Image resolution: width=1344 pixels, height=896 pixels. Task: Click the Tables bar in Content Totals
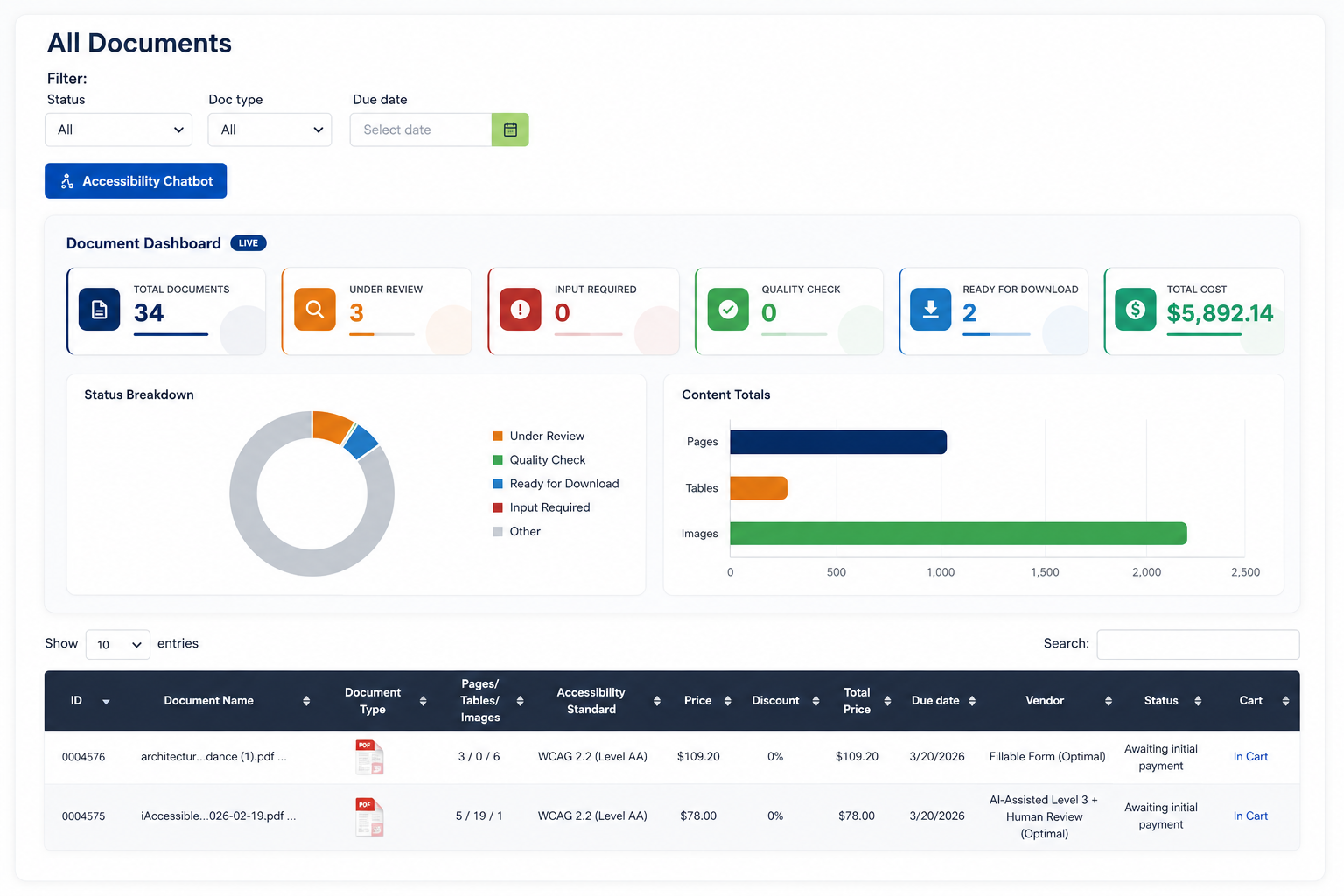pos(759,488)
